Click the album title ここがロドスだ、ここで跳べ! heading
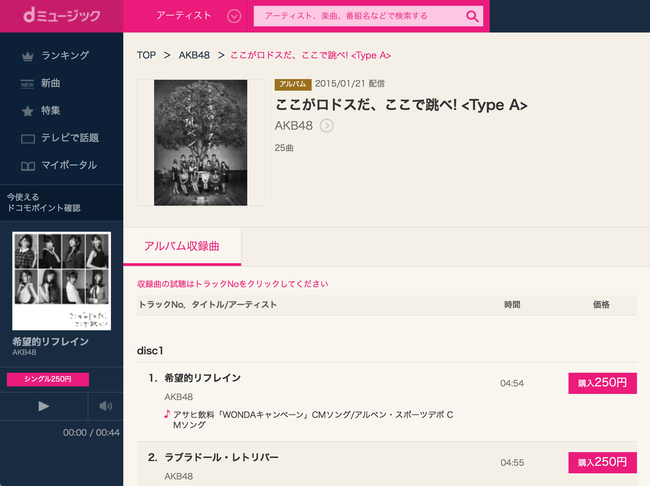The height and width of the screenshot is (486, 650). coord(401,105)
